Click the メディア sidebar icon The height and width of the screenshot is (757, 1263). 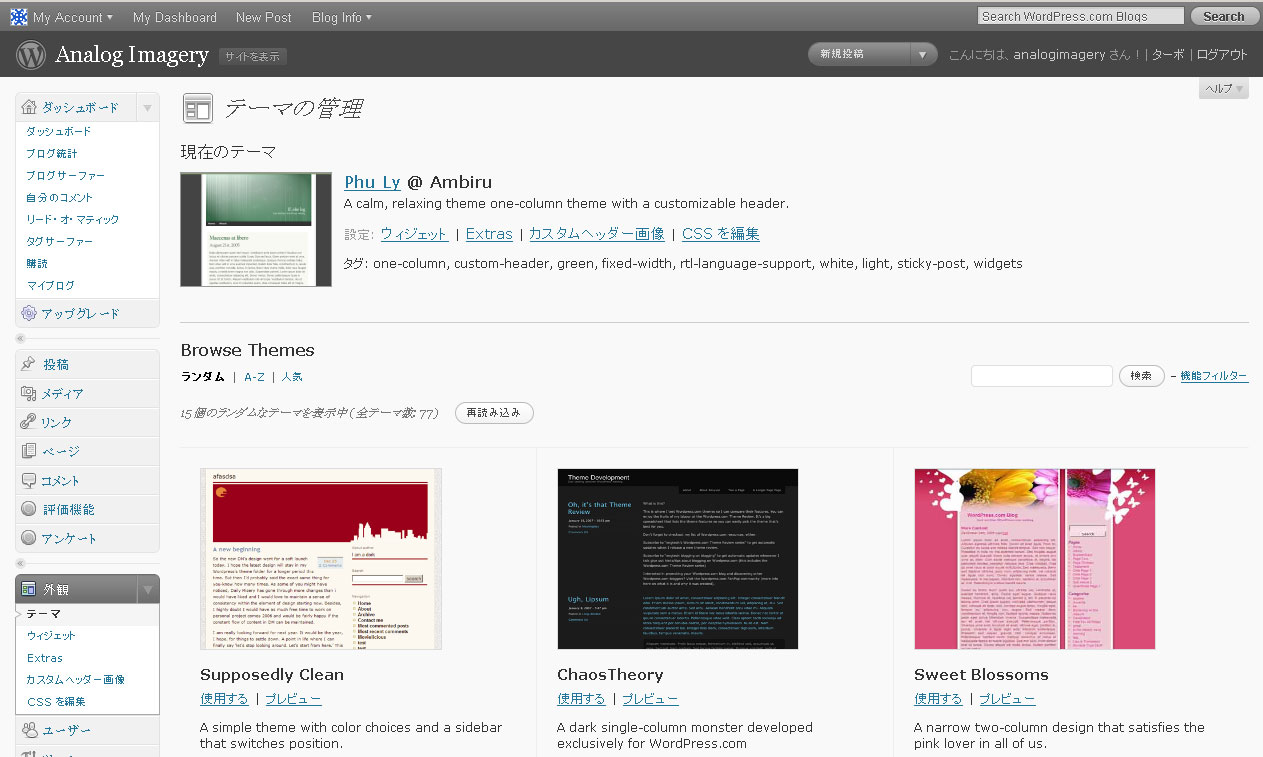click(x=29, y=393)
